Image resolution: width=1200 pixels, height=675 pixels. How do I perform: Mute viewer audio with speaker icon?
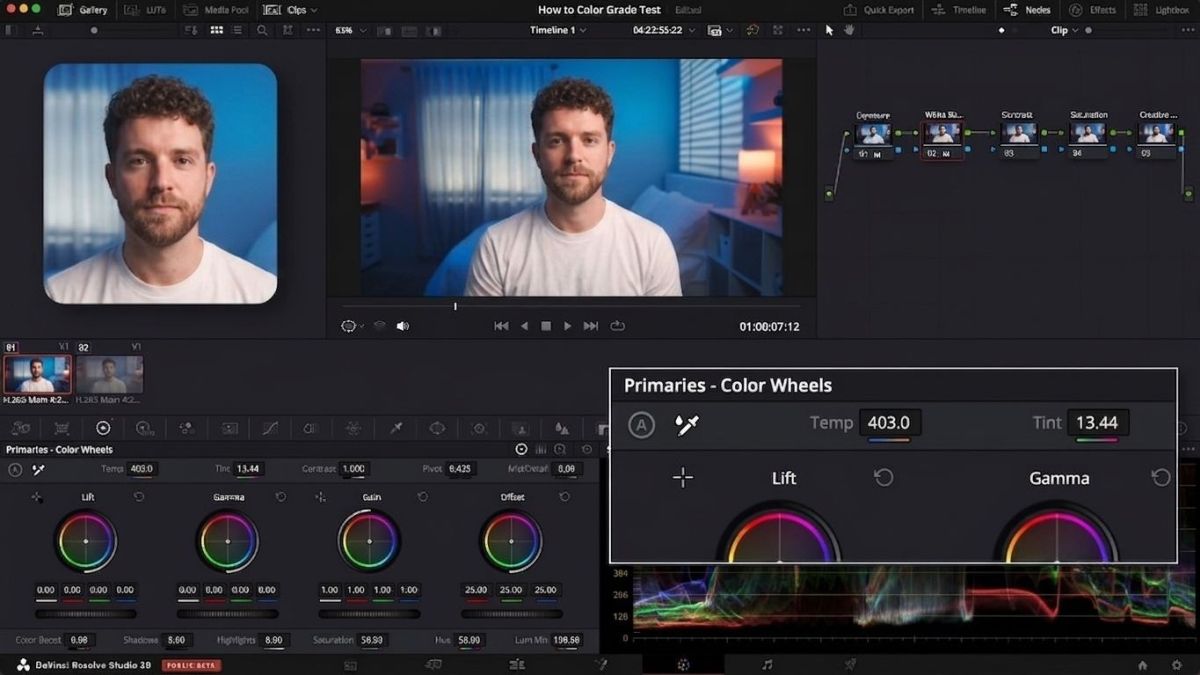(x=403, y=326)
